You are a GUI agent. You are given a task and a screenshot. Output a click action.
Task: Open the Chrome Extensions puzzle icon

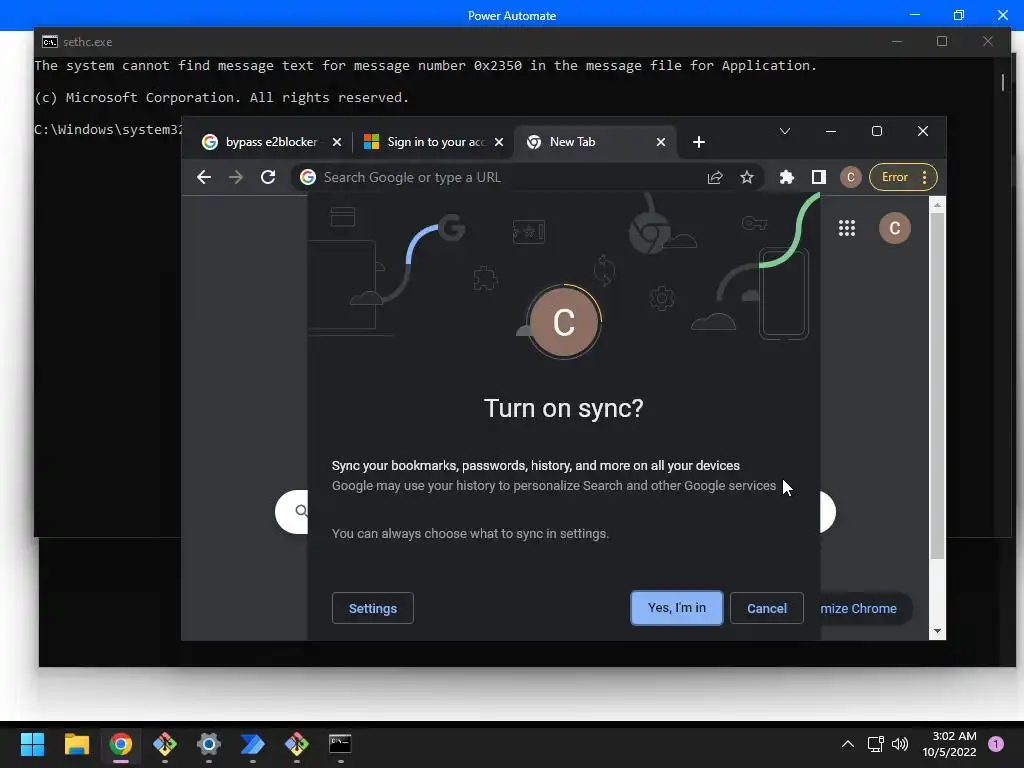coord(786,177)
